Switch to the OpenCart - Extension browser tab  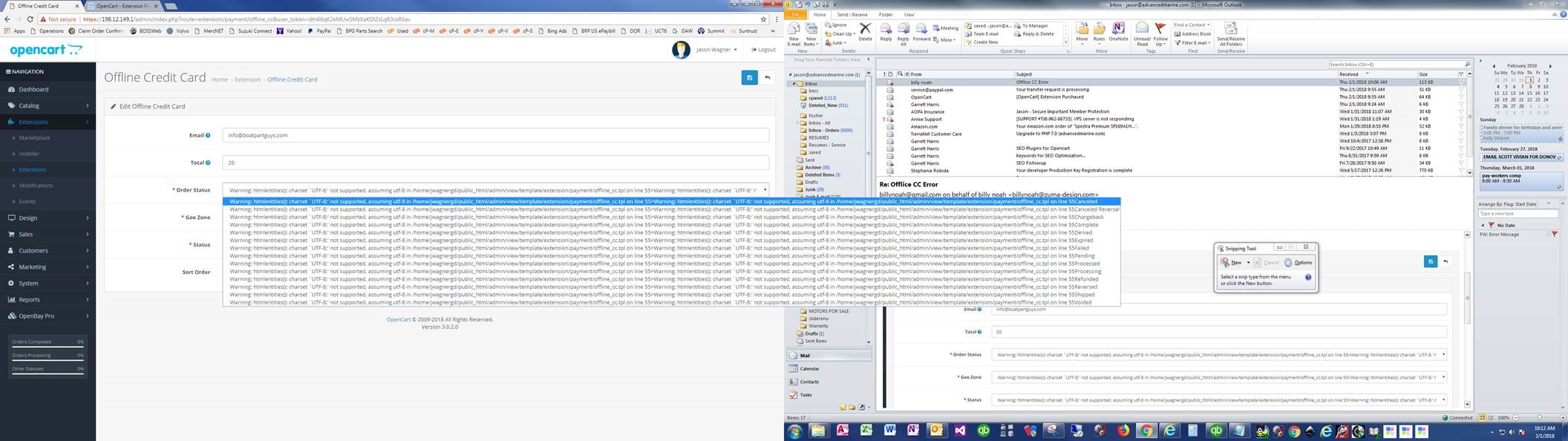coord(122,6)
